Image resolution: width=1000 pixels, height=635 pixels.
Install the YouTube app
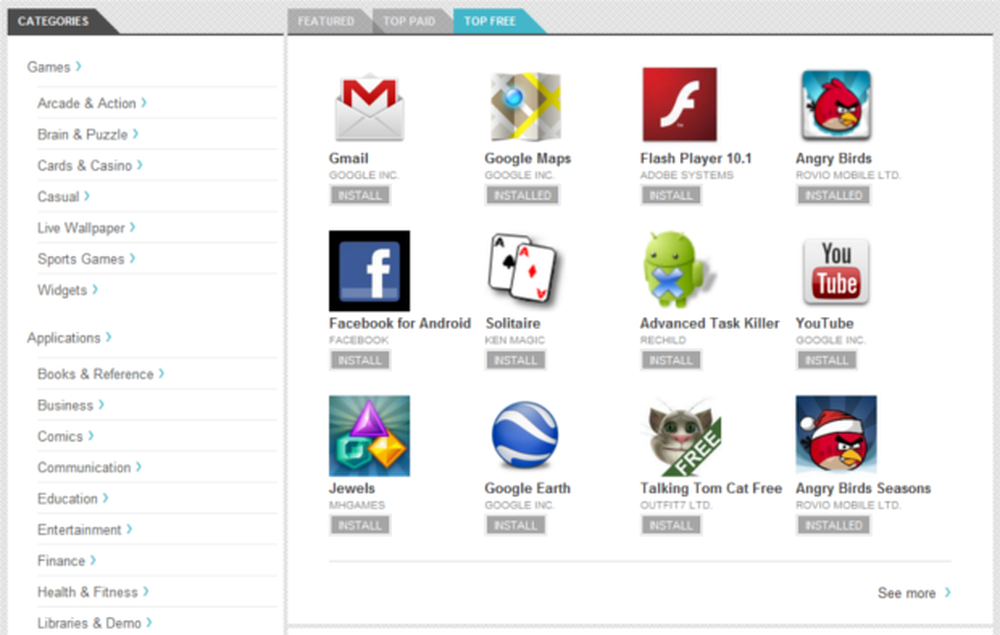pos(827,360)
